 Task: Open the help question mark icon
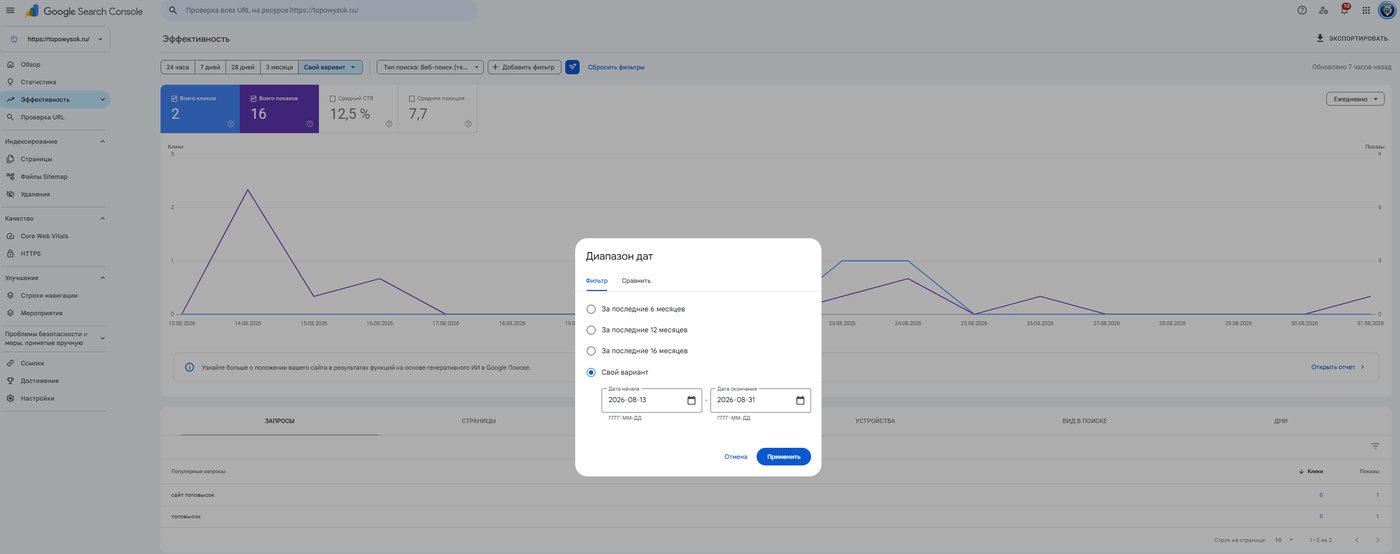tap(1302, 10)
